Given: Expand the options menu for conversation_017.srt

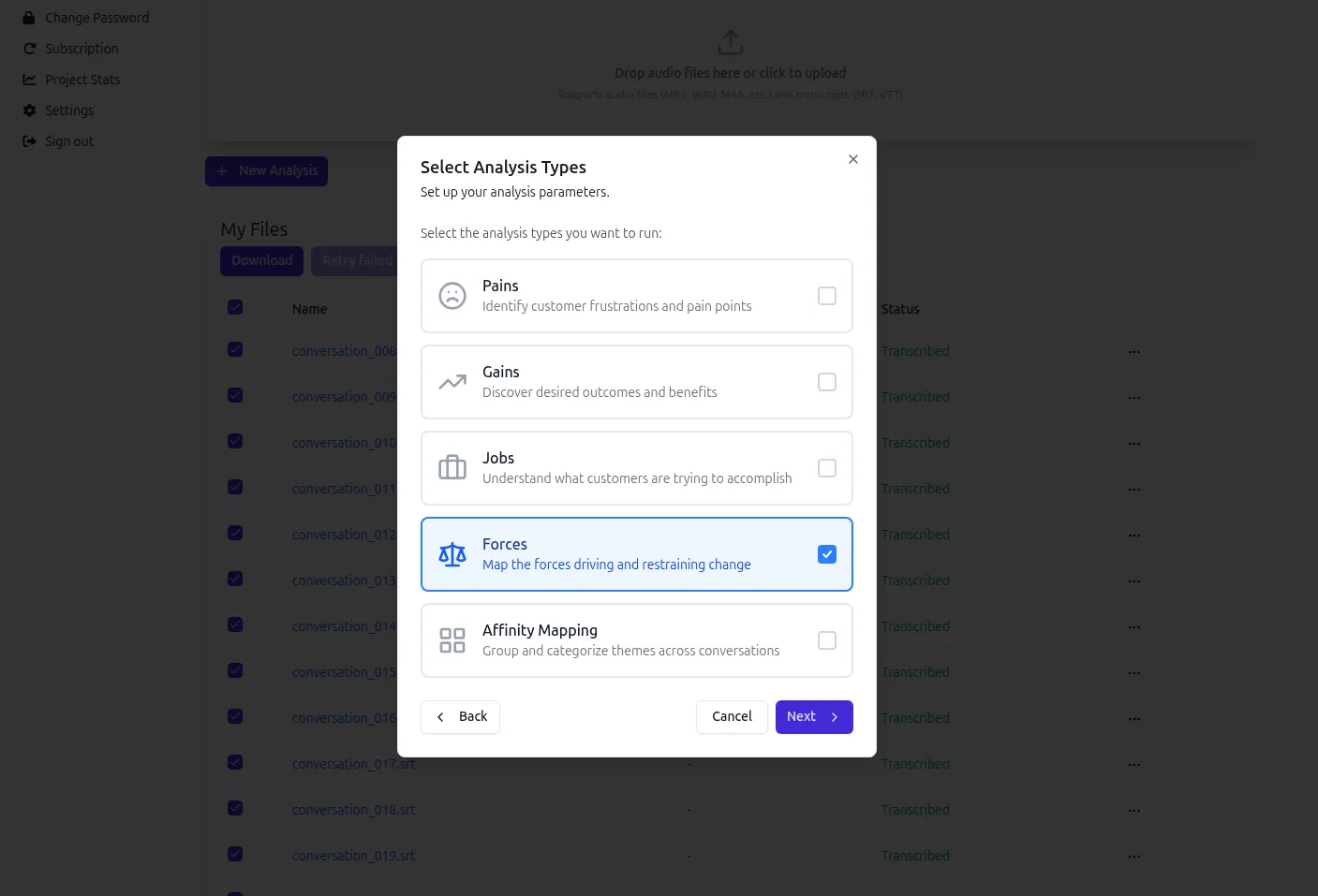Looking at the screenshot, I should [1133, 765].
